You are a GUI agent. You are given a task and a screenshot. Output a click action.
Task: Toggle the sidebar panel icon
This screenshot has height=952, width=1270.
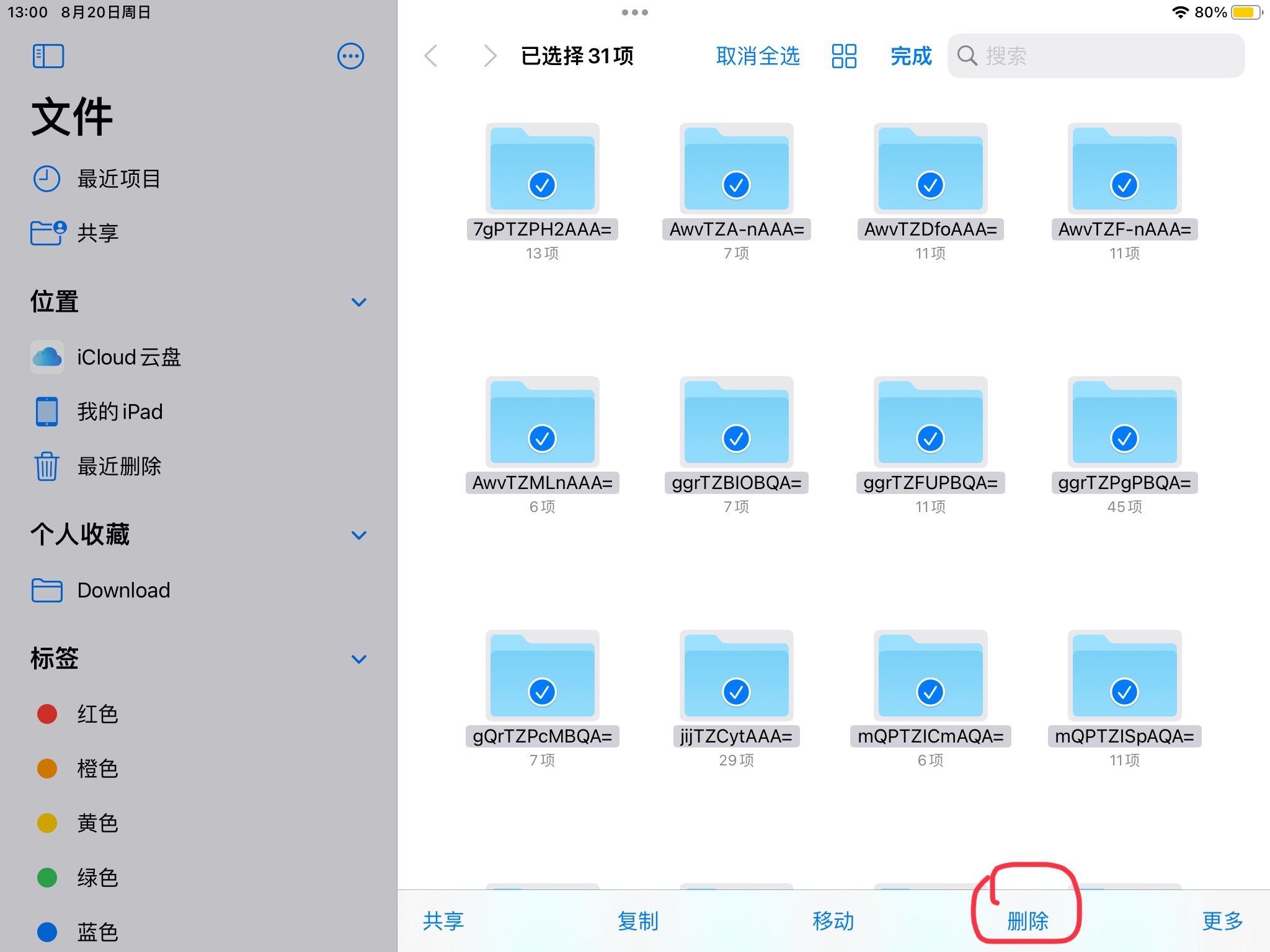[48, 56]
